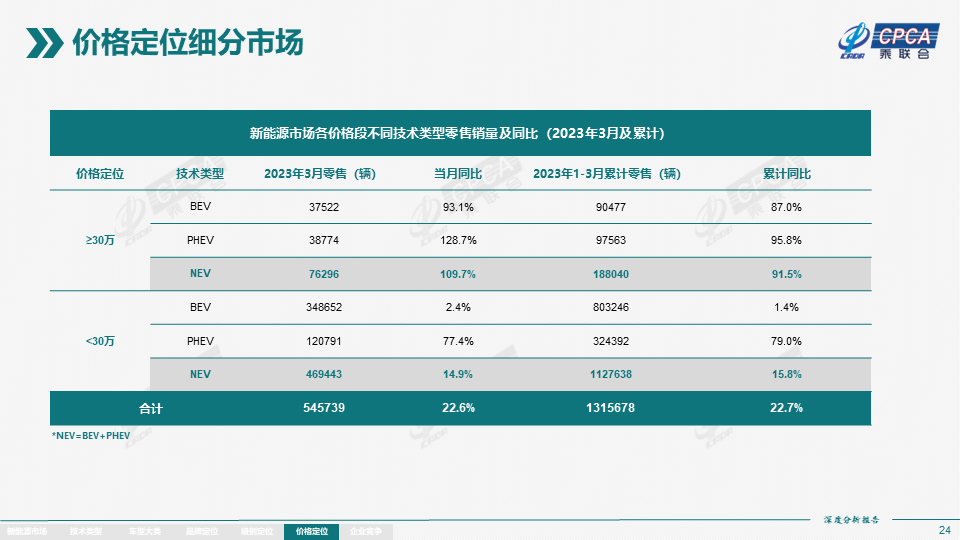Click the <30万 price segment cell
Screen dimensions: 960x540
tap(100, 341)
